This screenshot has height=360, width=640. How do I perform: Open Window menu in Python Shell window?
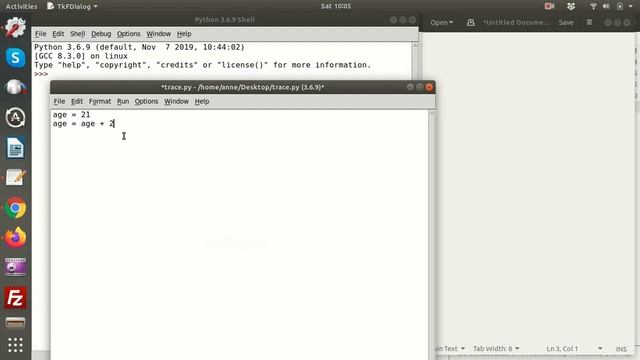pyautogui.click(x=158, y=34)
